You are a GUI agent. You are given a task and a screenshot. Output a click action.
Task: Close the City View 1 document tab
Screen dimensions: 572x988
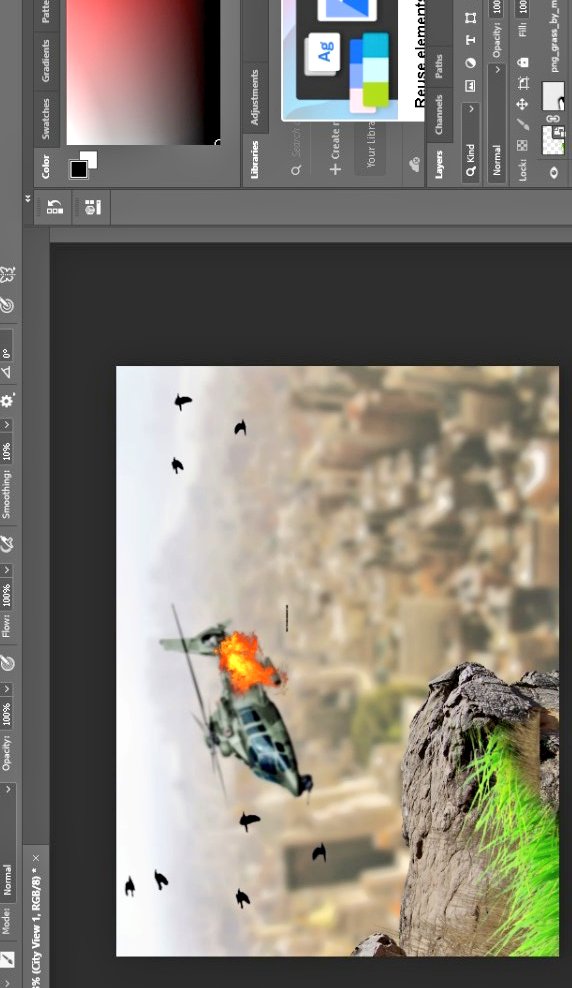click(x=36, y=858)
